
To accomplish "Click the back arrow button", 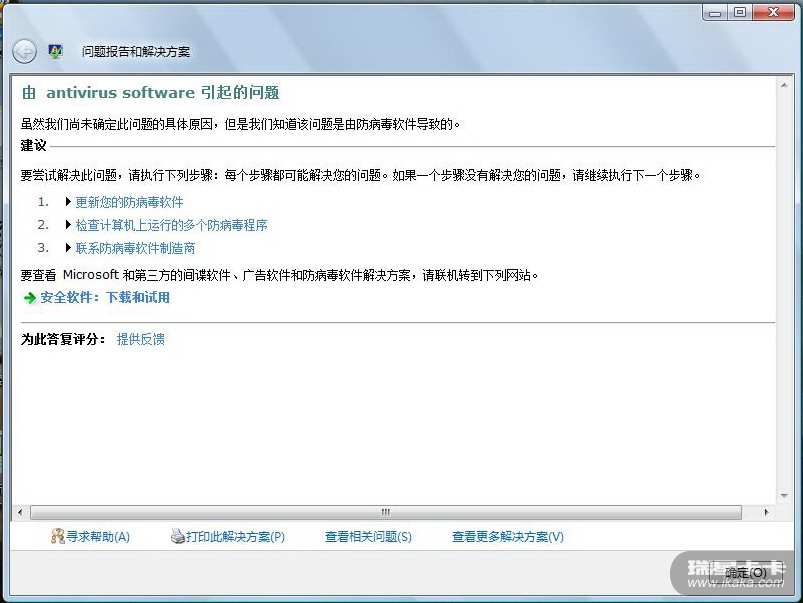I will 24,52.
